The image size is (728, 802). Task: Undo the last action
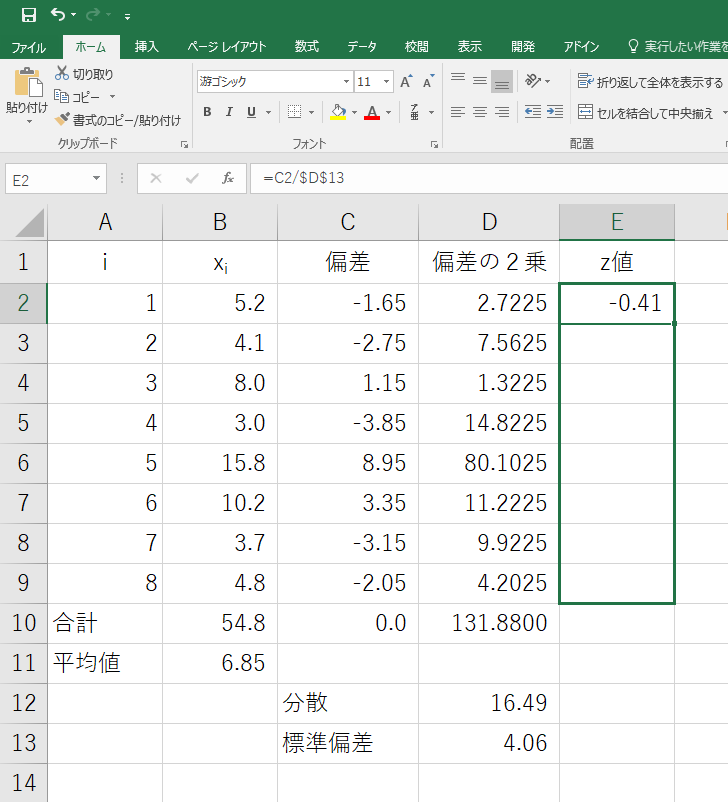58,15
